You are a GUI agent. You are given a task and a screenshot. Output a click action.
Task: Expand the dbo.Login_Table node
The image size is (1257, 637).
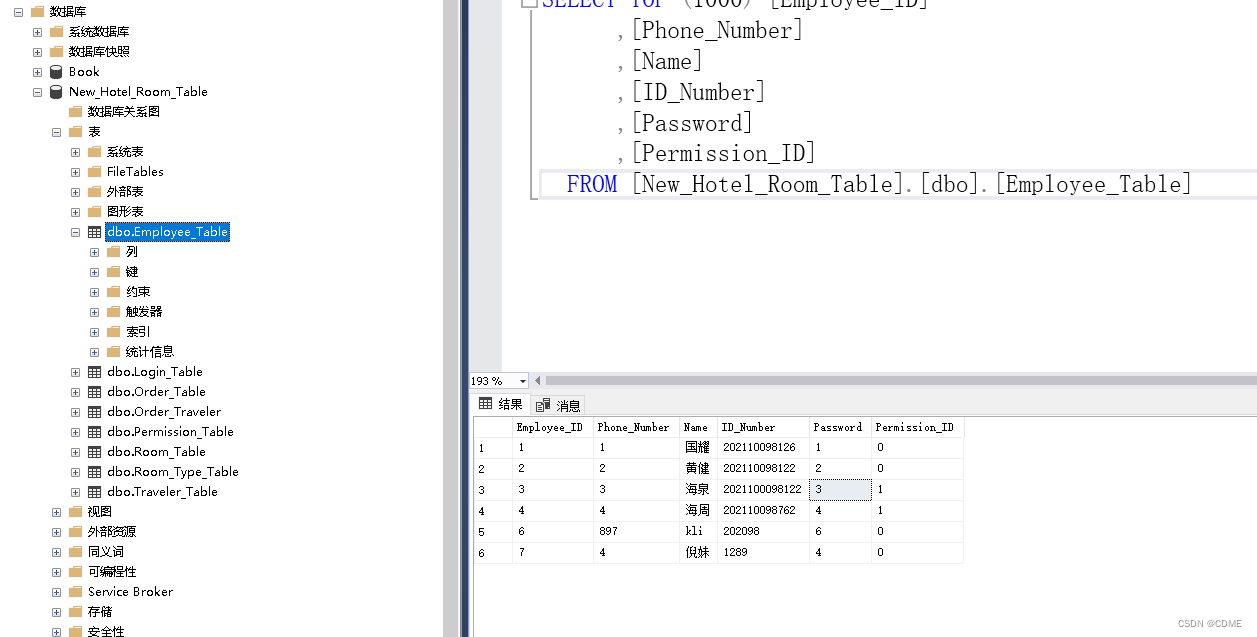[x=76, y=372]
